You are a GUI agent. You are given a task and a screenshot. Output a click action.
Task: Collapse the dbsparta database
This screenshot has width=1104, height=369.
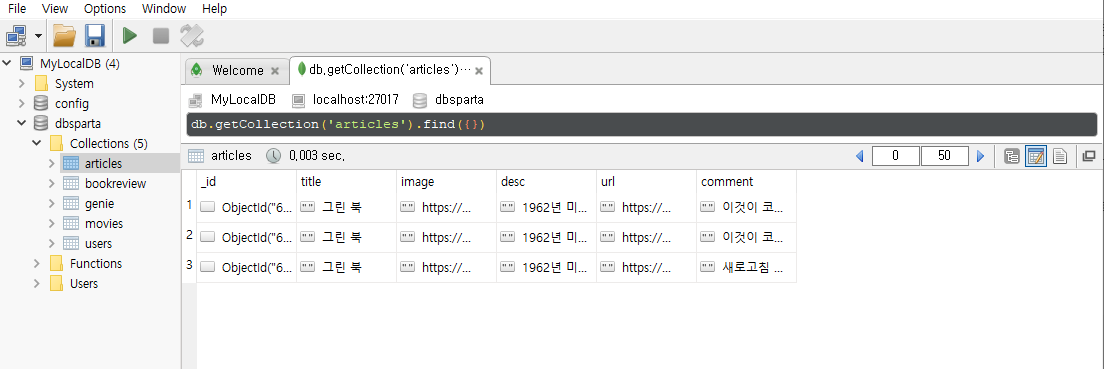click(22, 123)
